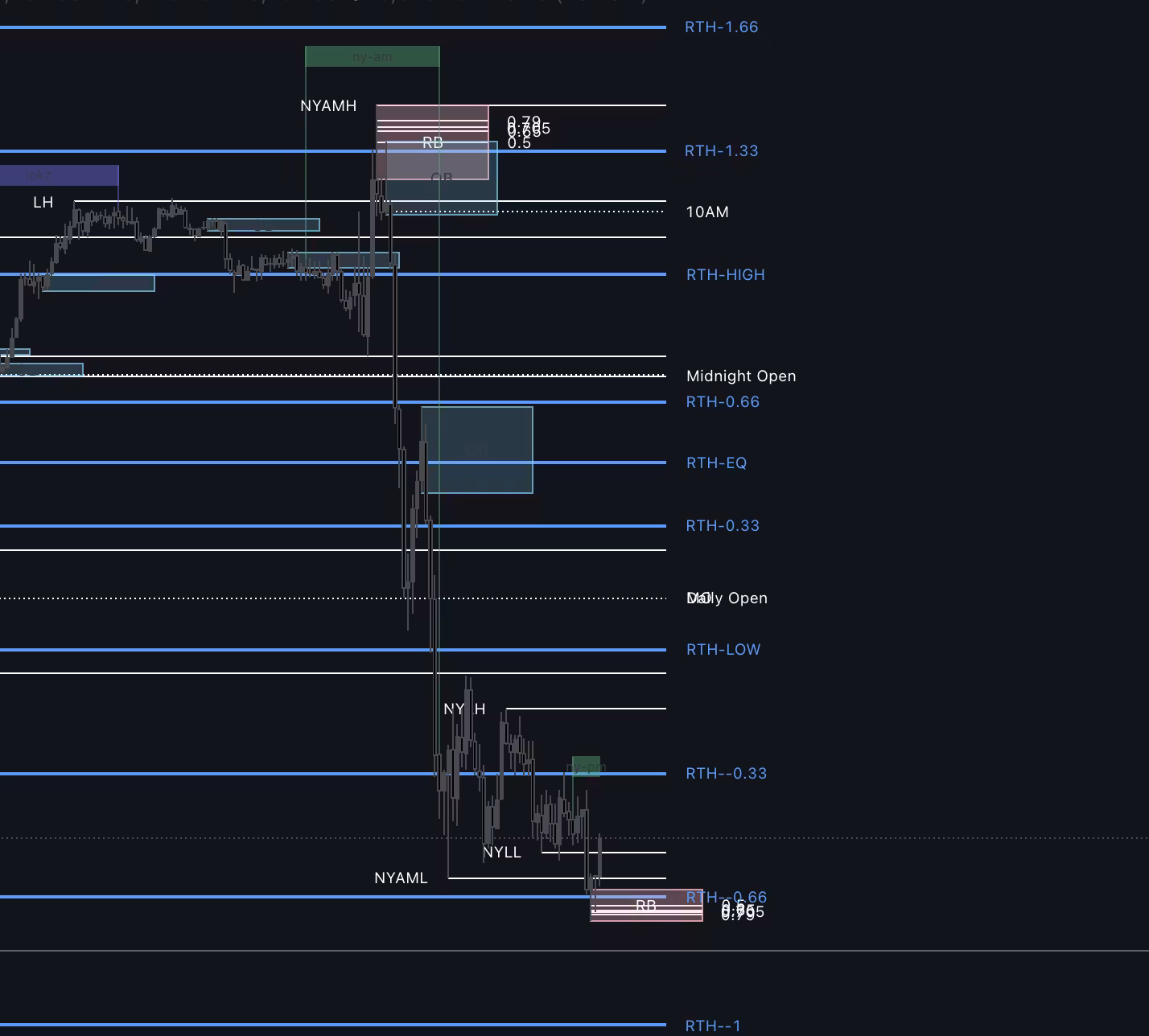Select the green ny-am session box header
This screenshot has width=1149, height=1036.
(373, 56)
